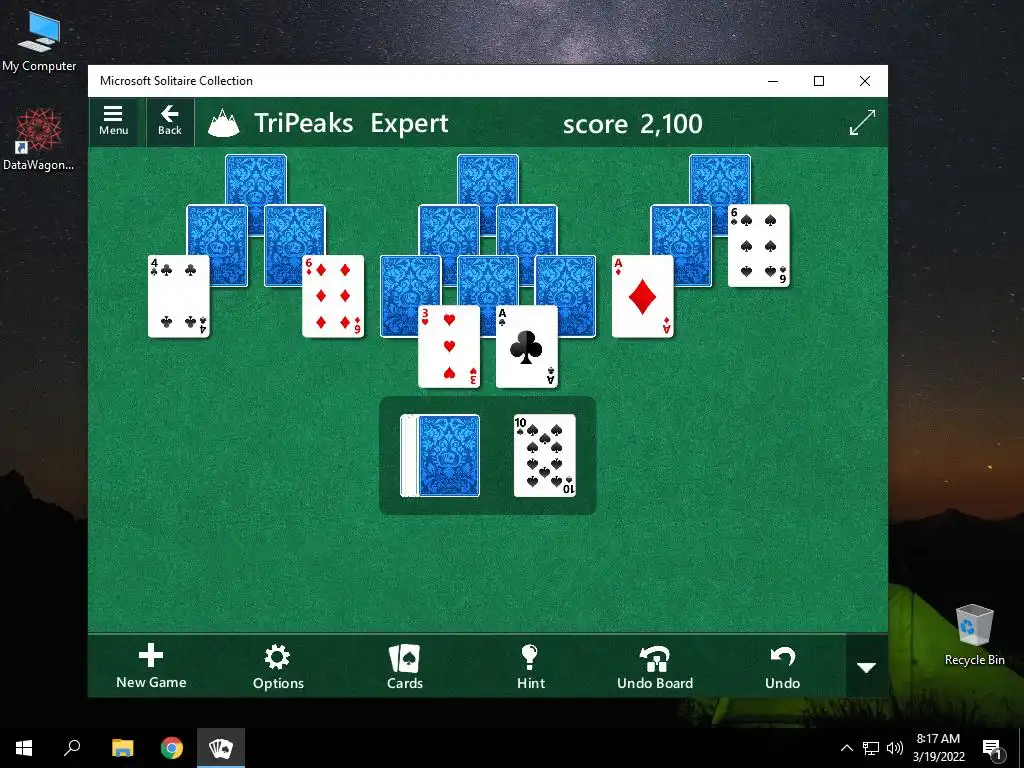Screen dimensions: 1024x768
Task: Click the 10 of spades waste card
Action: pos(545,456)
